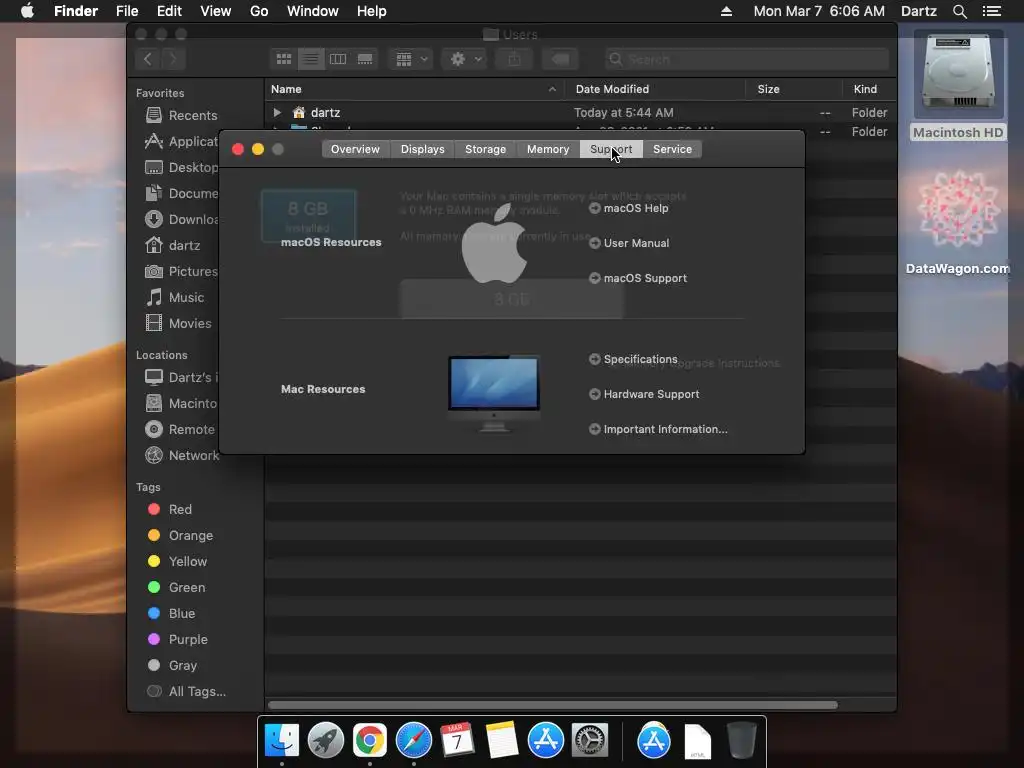Switch Finder to list view

311,59
